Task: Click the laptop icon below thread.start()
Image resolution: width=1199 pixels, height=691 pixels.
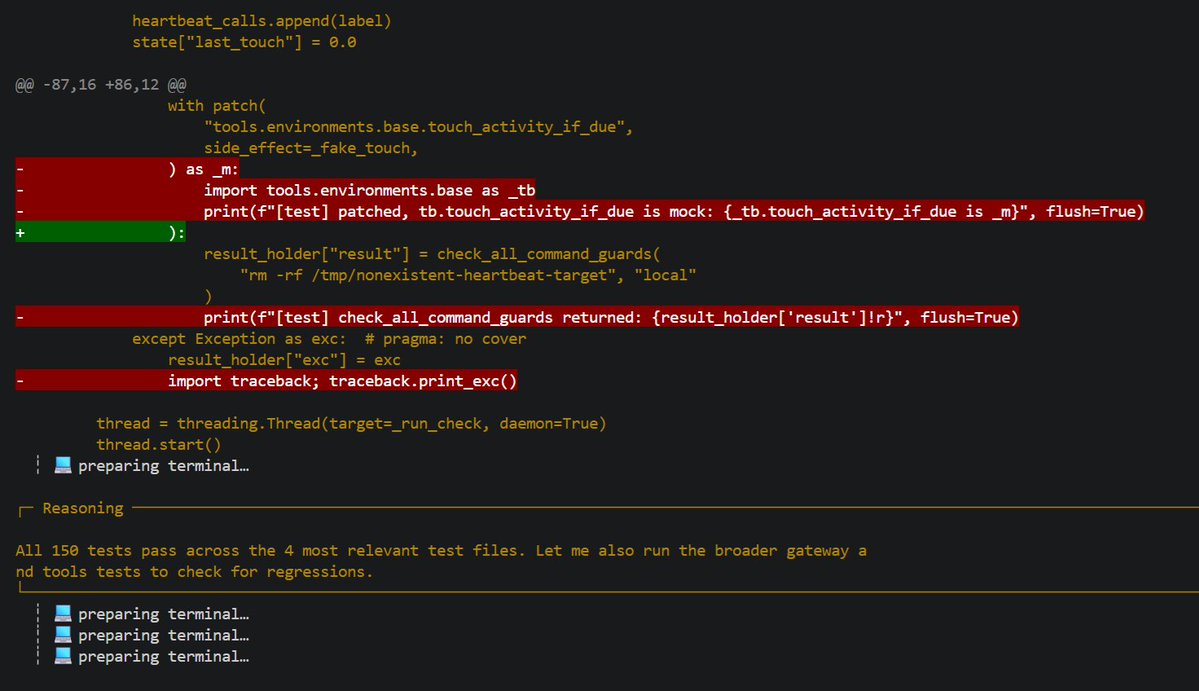Action: pyautogui.click(x=63, y=465)
